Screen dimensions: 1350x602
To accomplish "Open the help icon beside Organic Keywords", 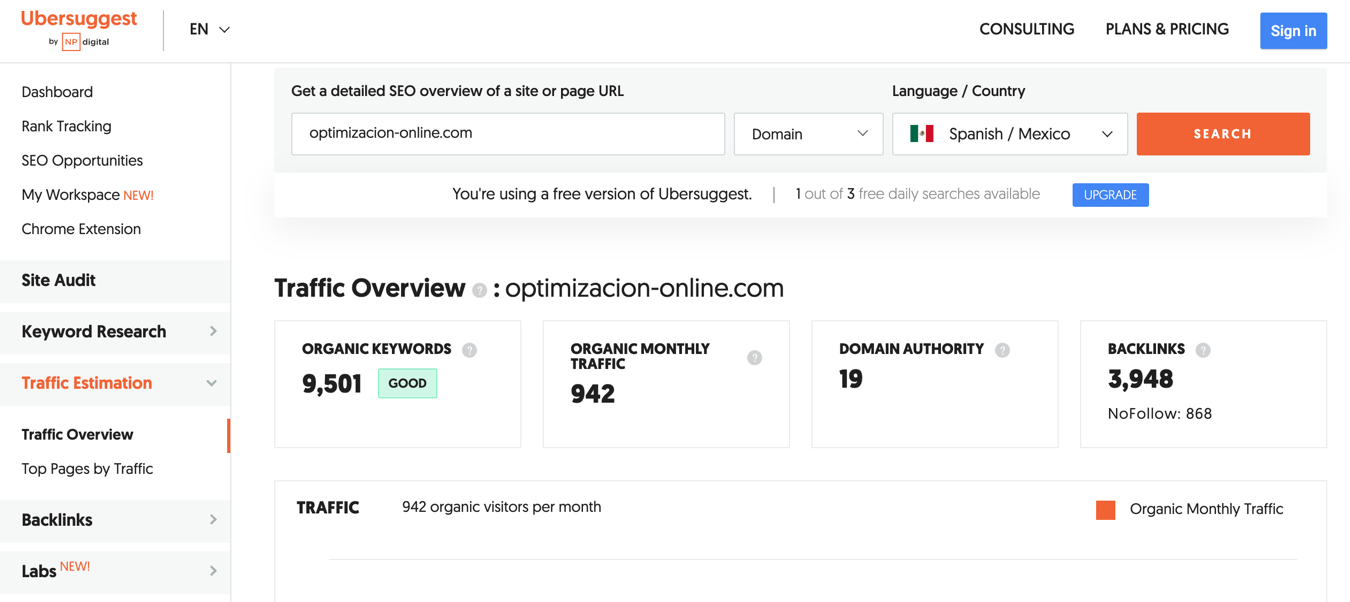I will [470, 350].
